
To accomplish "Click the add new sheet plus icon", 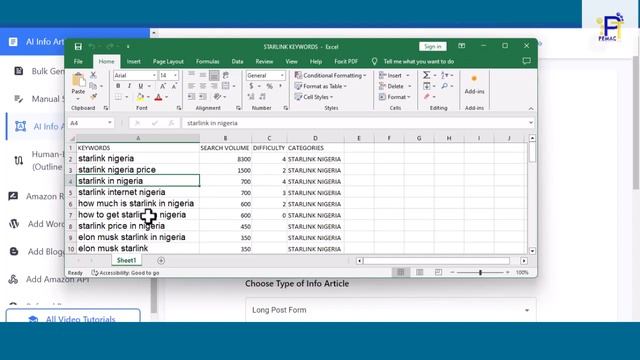I will (161, 260).
